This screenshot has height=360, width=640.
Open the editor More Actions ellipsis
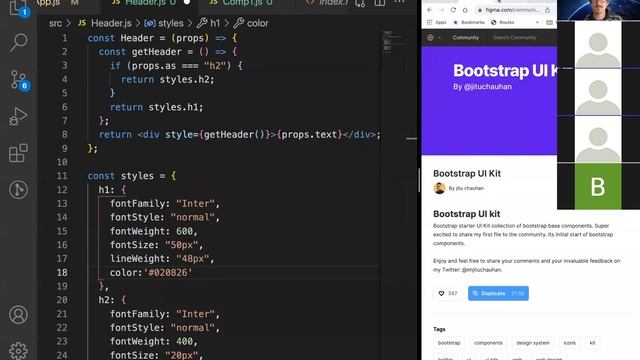(x=400, y=2)
